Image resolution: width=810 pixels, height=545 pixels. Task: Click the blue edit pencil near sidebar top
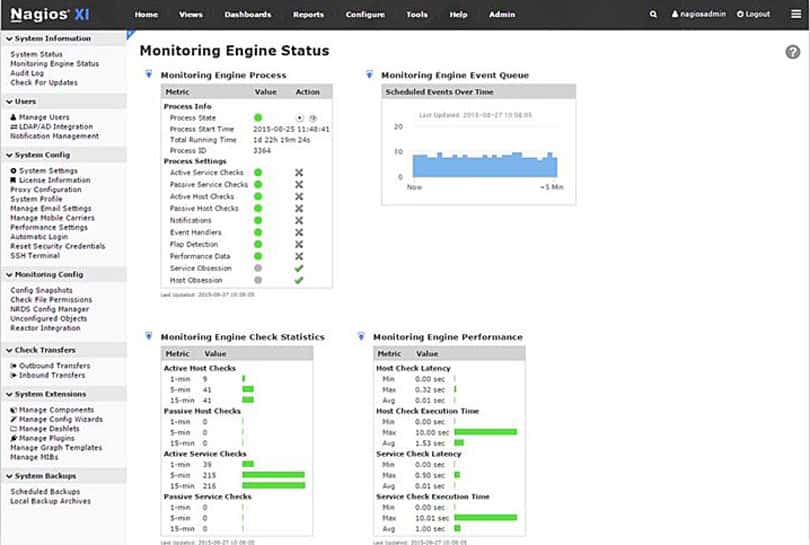131,34
